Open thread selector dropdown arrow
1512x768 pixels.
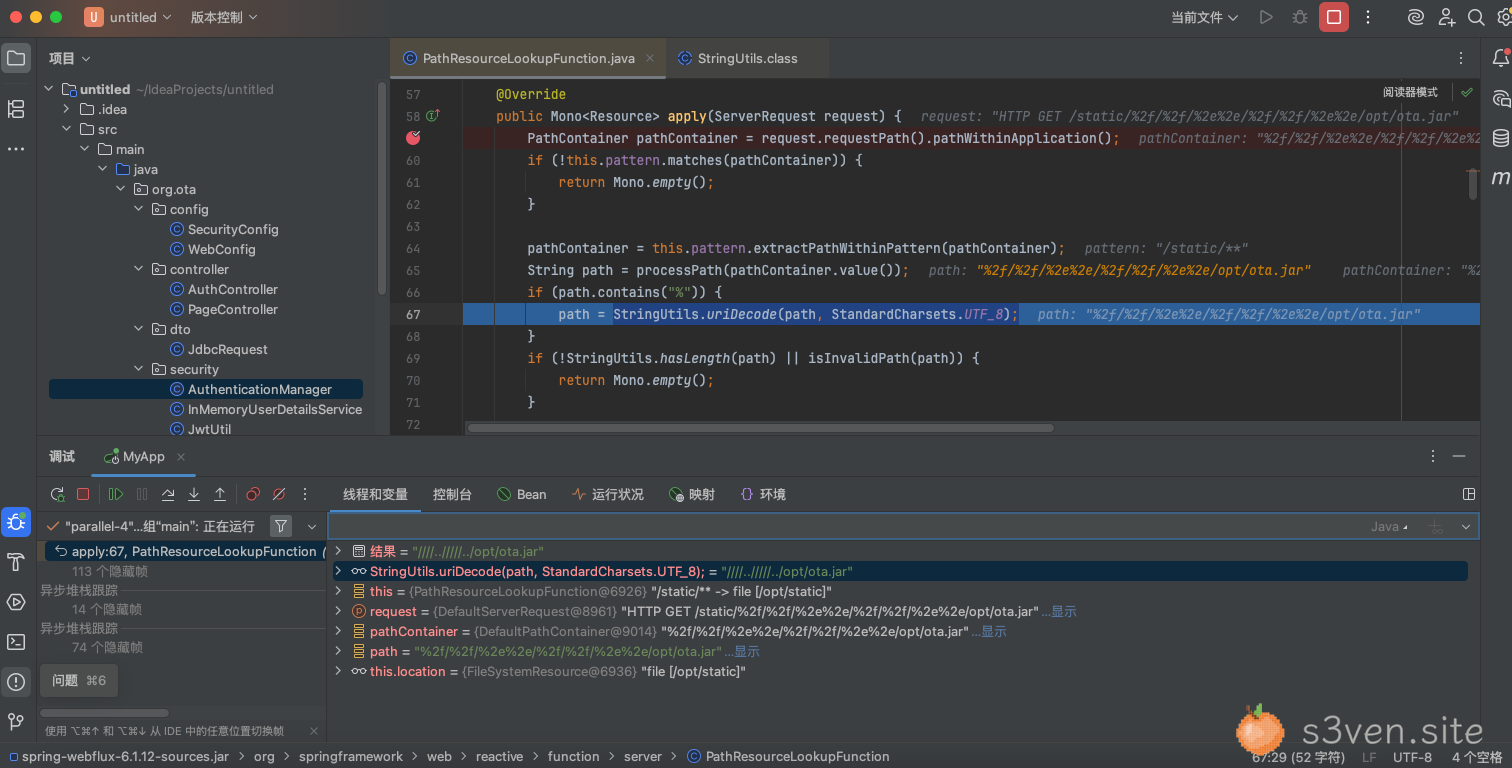(312, 526)
